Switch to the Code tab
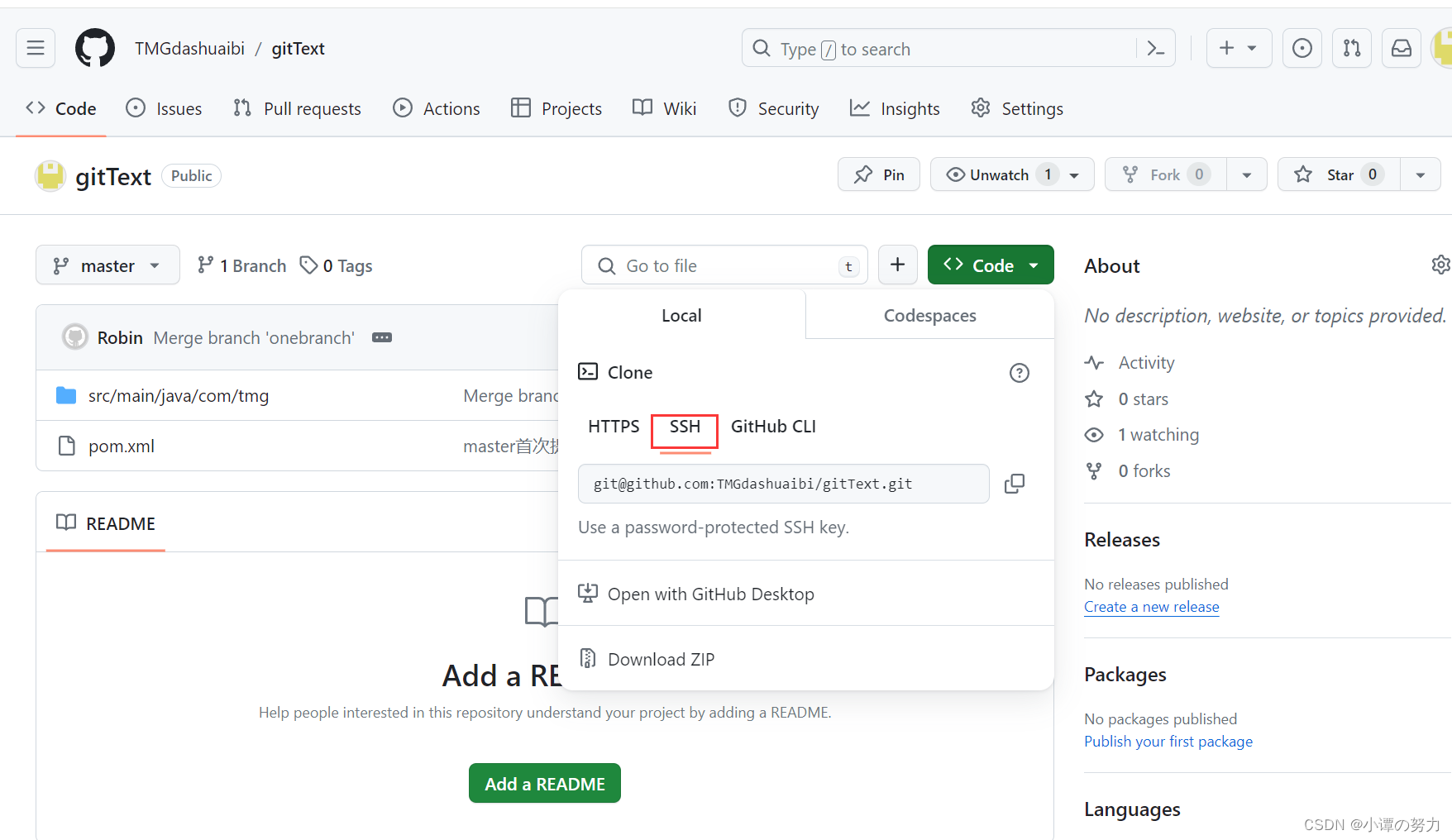Viewport: 1452px width, 840px height. coord(61,108)
